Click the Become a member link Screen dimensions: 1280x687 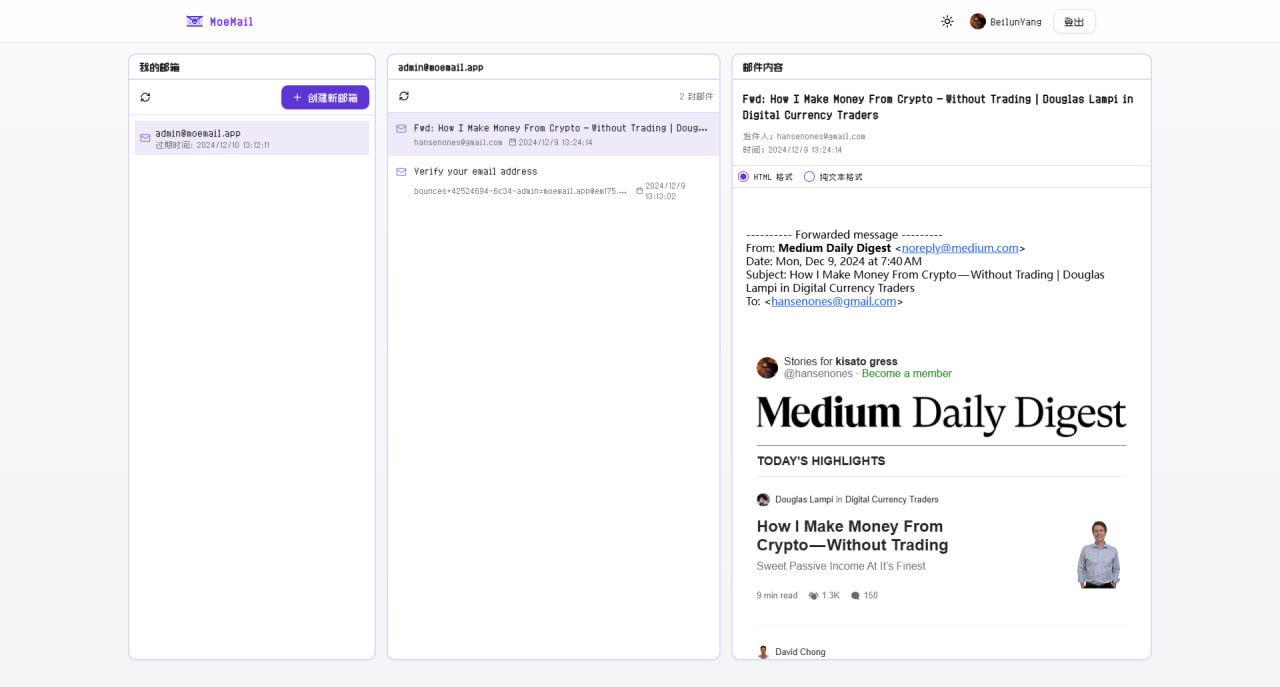click(x=906, y=373)
